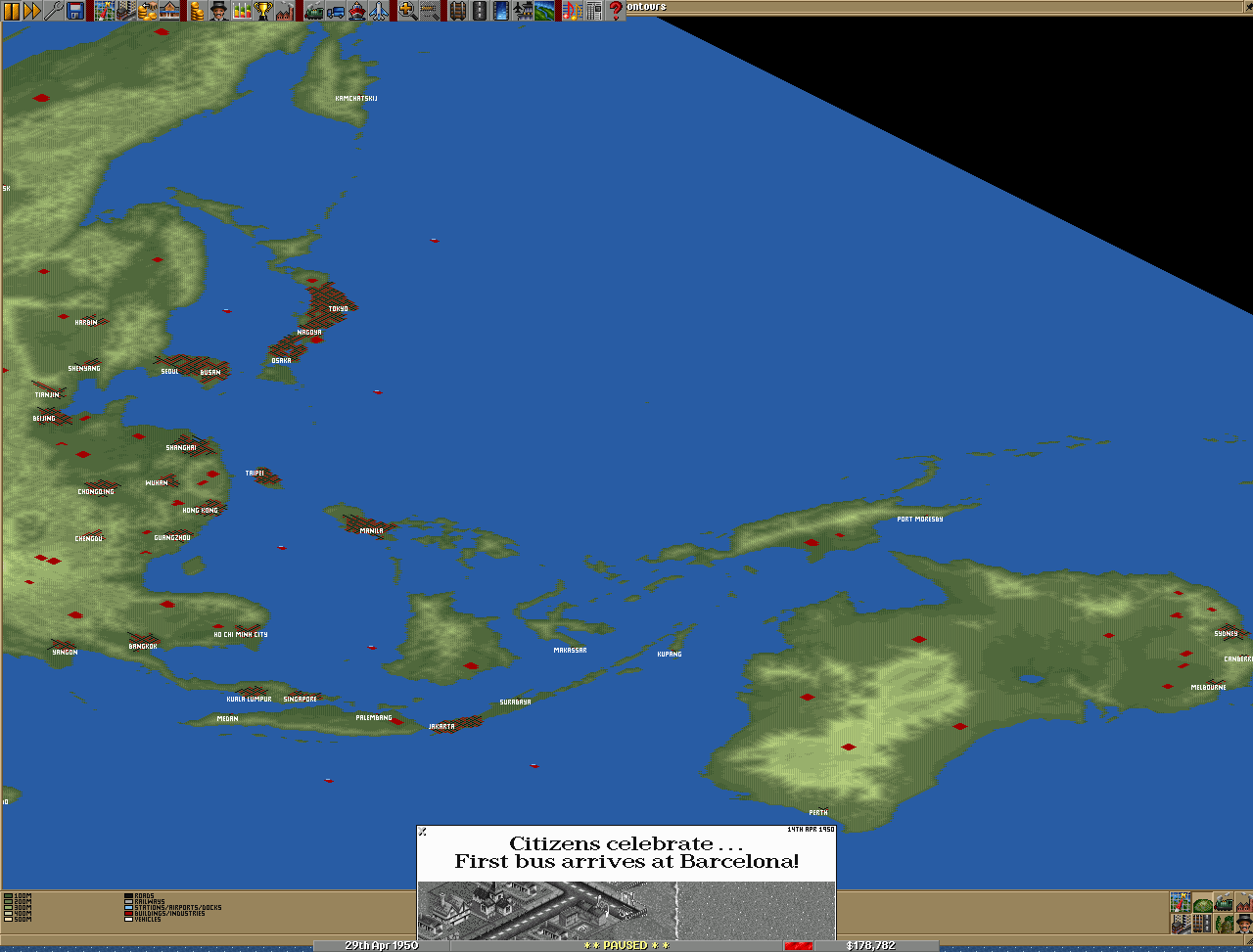Open the save game floppy disk menu
Viewport: 1253px width, 952px height.
click(x=75, y=11)
